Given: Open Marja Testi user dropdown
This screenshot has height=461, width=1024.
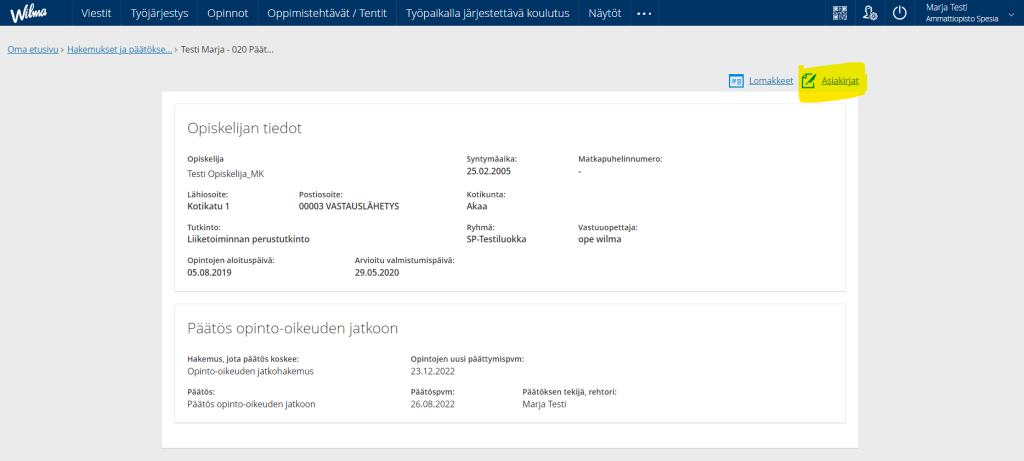Looking at the screenshot, I should [961, 13].
